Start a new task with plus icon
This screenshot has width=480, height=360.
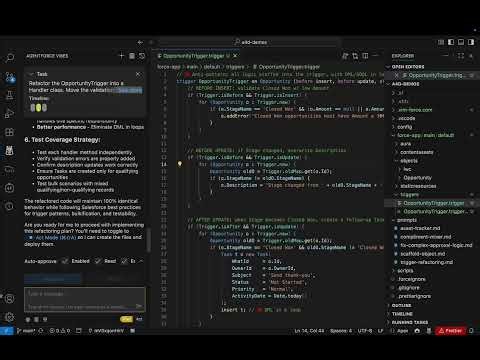tap(122, 56)
